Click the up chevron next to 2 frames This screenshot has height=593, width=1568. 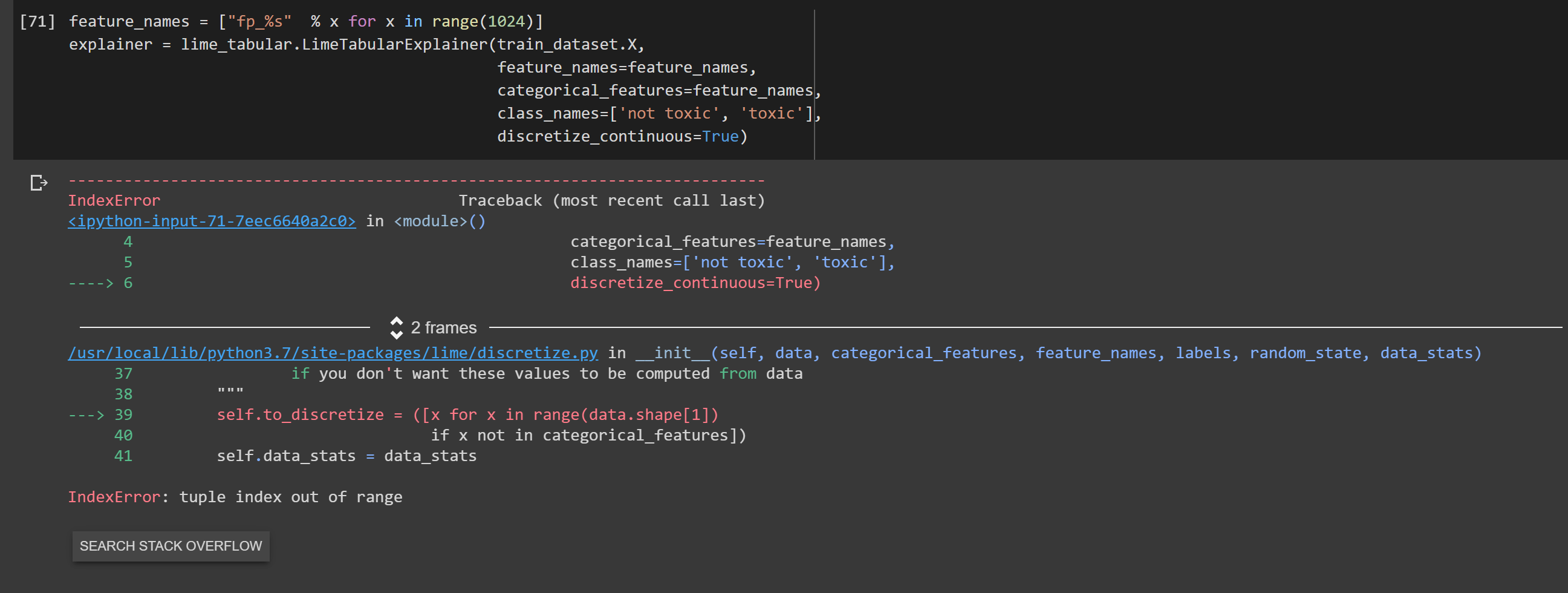(x=397, y=321)
